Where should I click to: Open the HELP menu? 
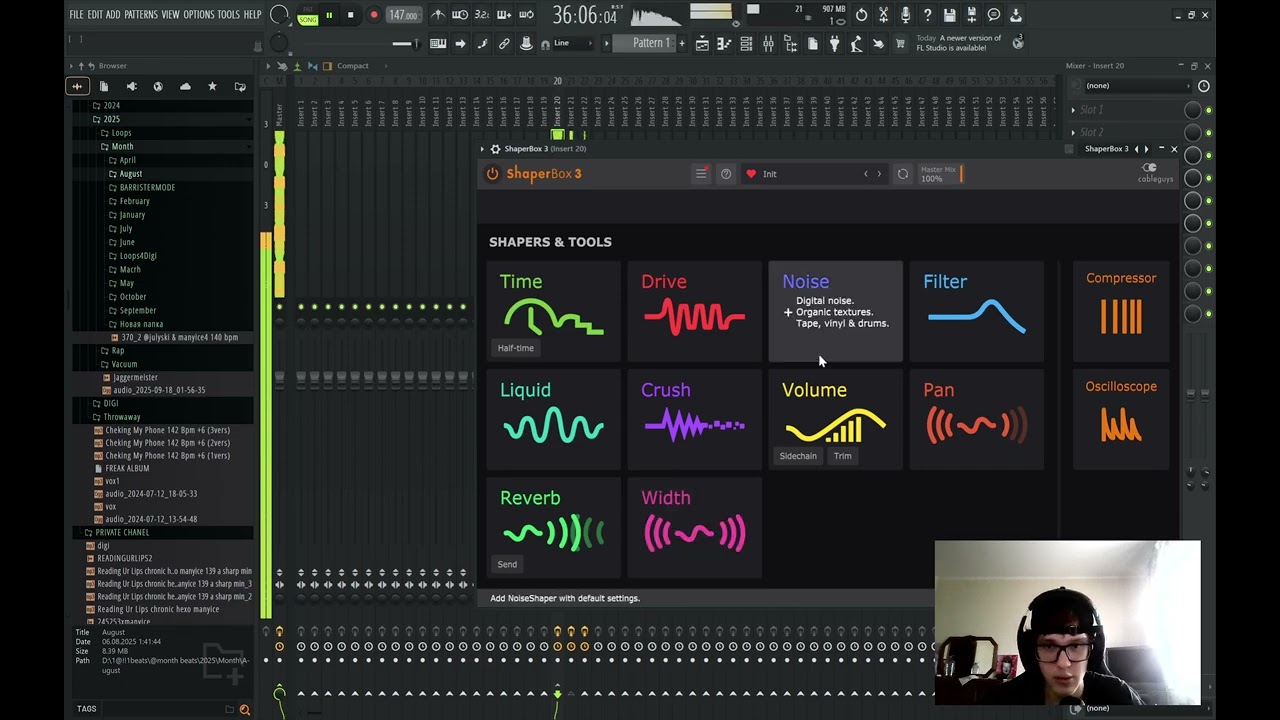[252, 15]
